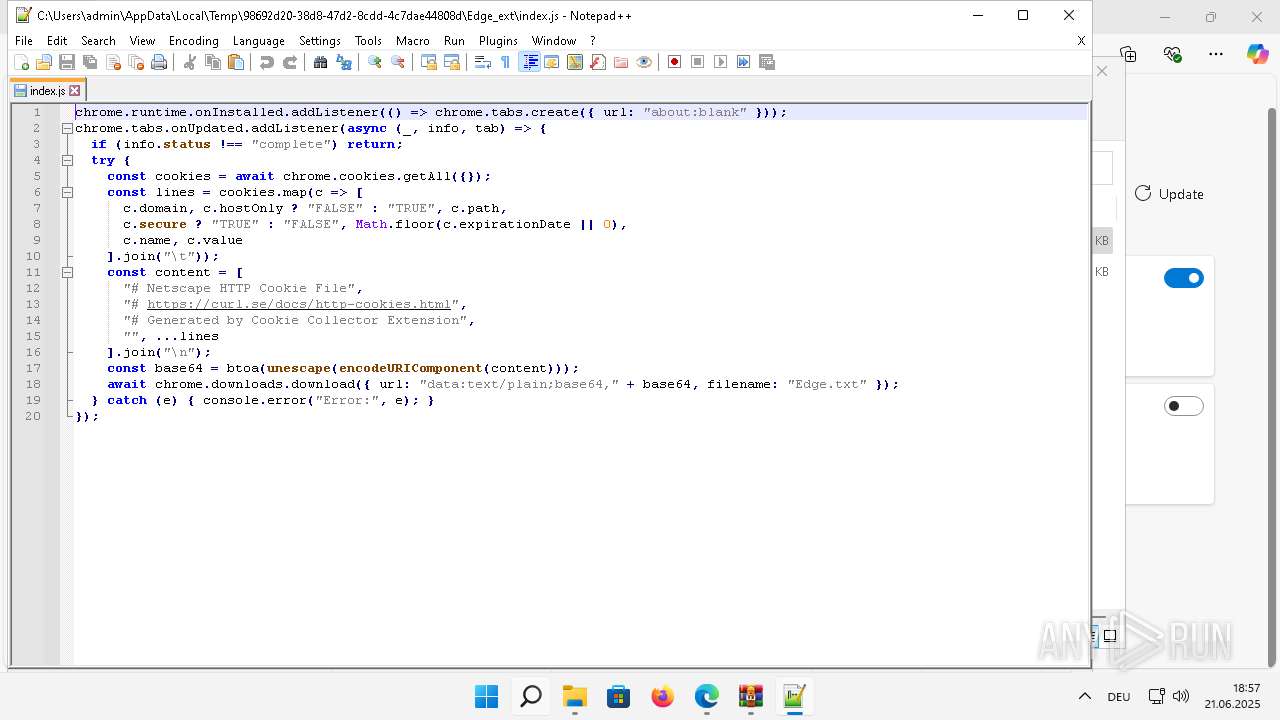The width and height of the screenshot is (1280, 720).
Task: Open the File menu
Action: [24, 41]
